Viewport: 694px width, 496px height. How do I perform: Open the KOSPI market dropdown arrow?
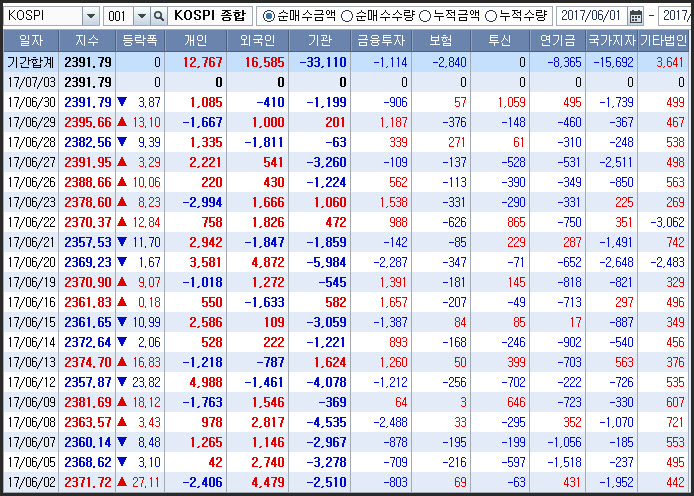91,16
